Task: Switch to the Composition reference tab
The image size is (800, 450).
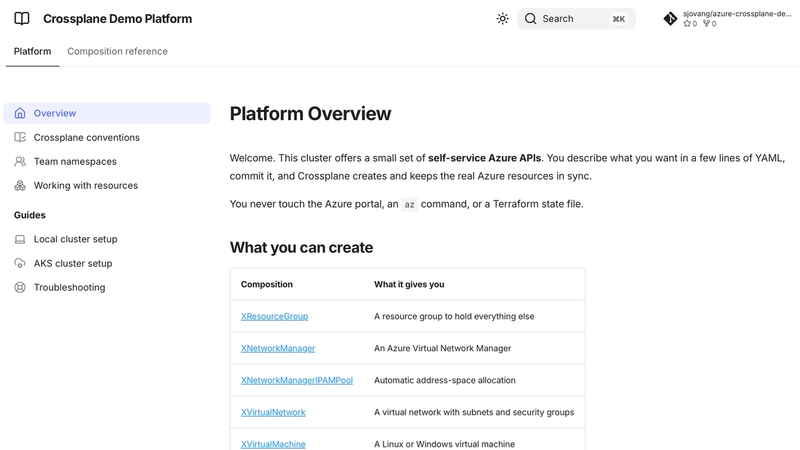Action: point(117,52)
